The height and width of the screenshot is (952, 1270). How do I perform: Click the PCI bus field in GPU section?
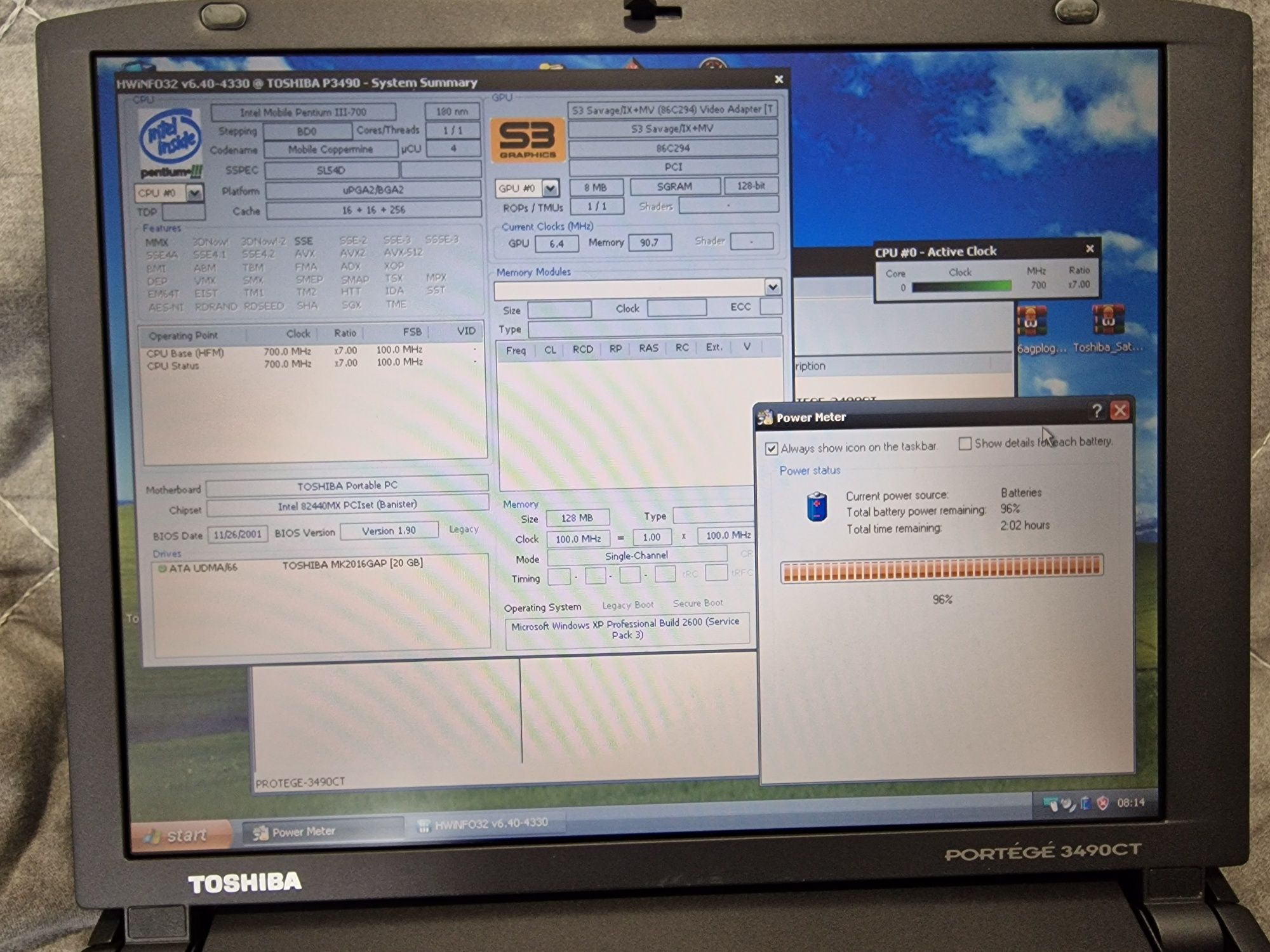pyautogui.click(x=674, y=167)
